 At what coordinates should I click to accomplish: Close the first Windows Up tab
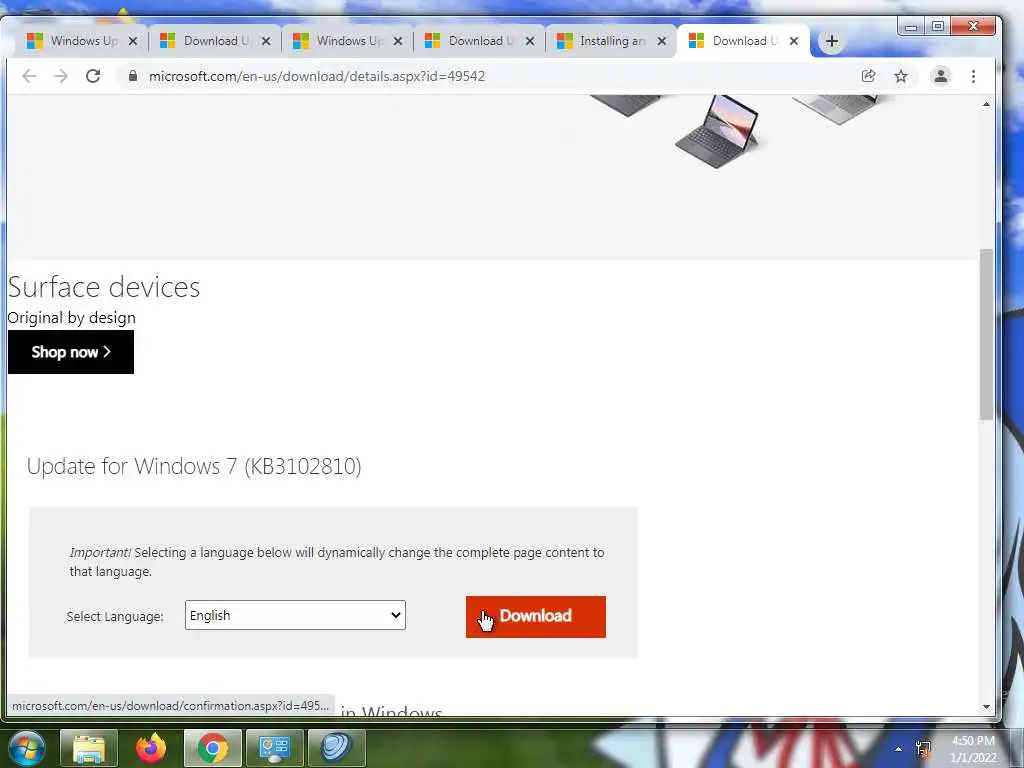point(133,41)
